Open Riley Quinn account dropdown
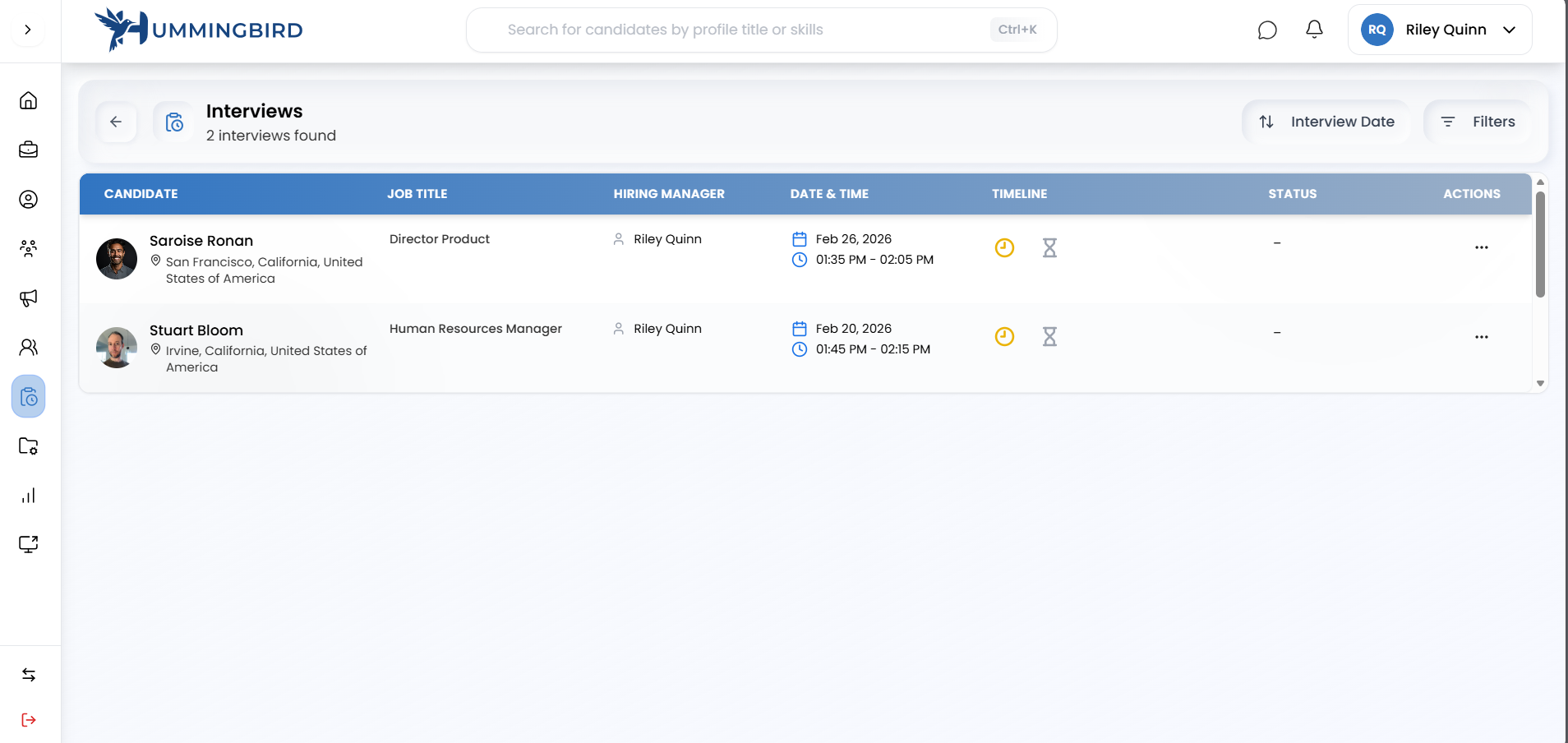The height and width of the screenshot is (743, 1568). tap(1440, 30)
